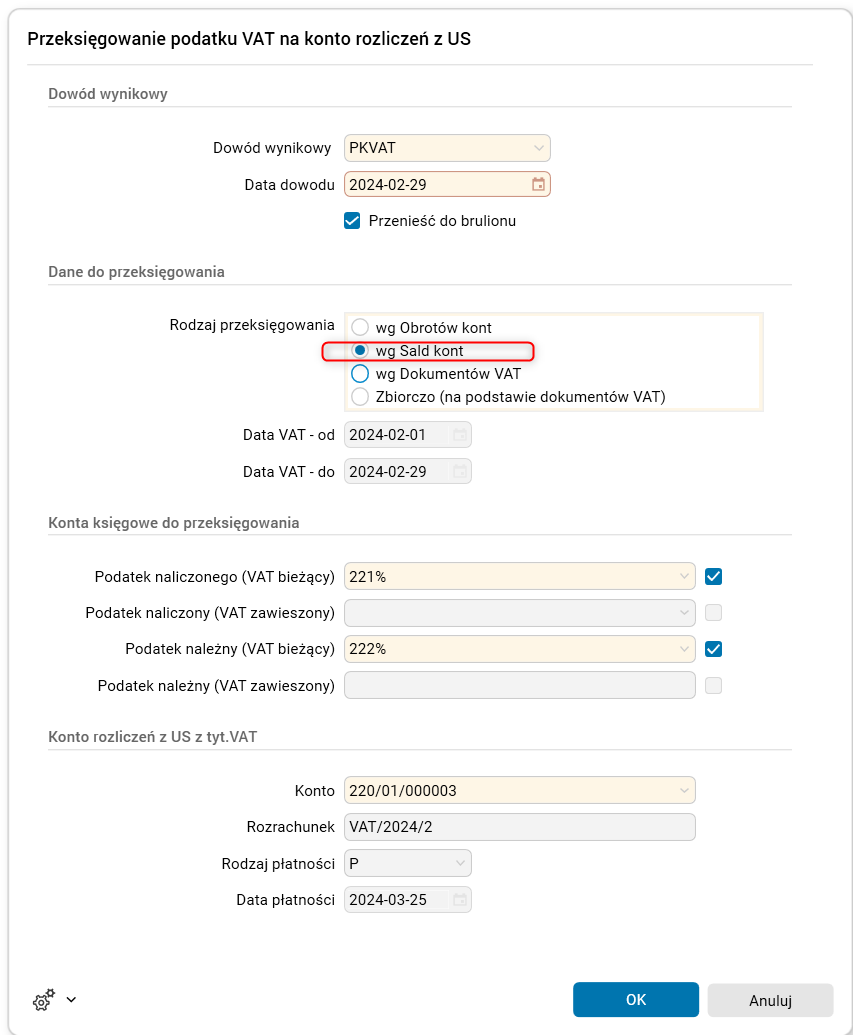The width and height of the screenshot is (853, 1035).
Task: Open the Podatek należny 222% dropdown
Action: pos(684,649)
